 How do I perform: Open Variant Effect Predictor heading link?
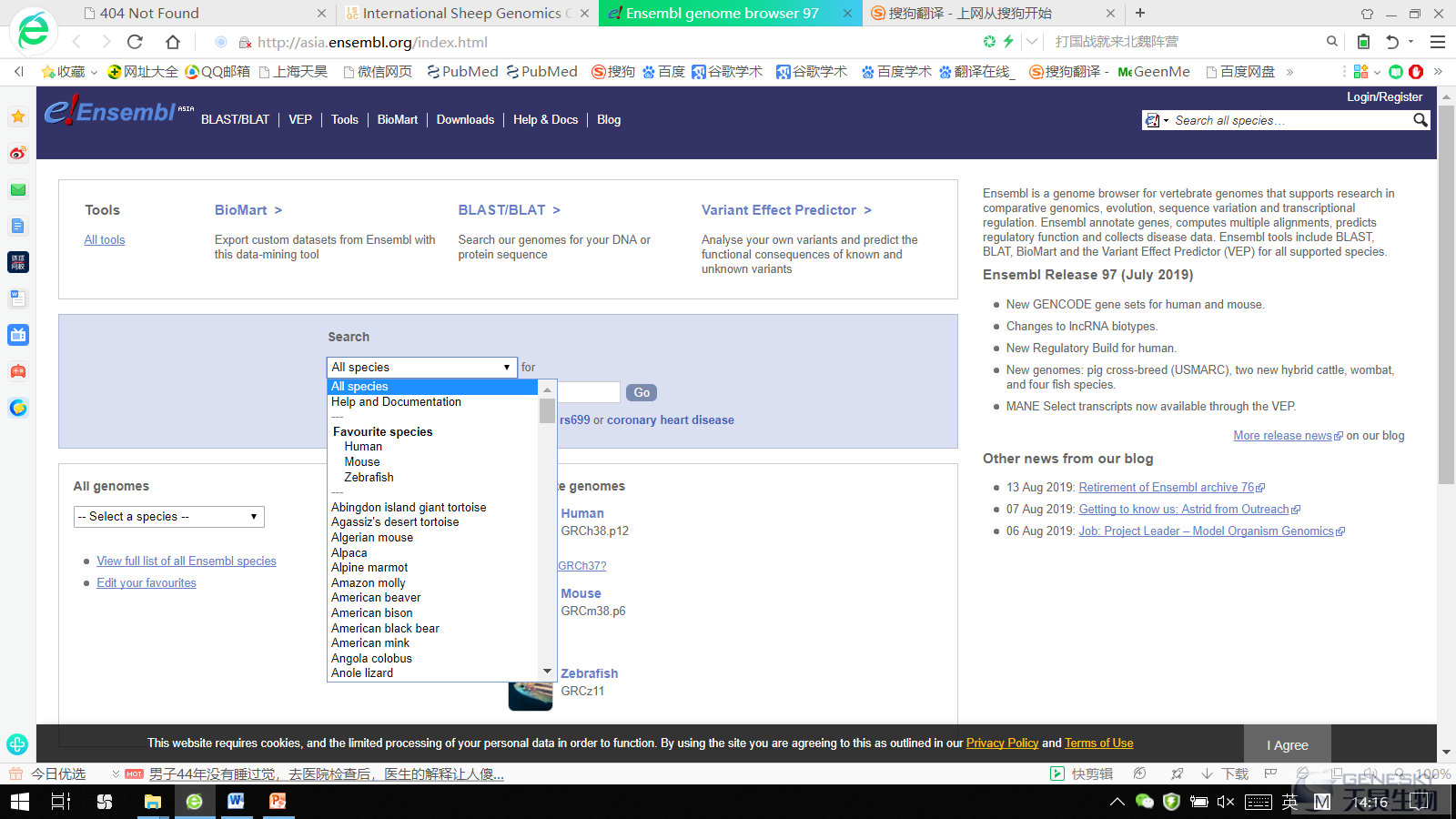point(786,210)
